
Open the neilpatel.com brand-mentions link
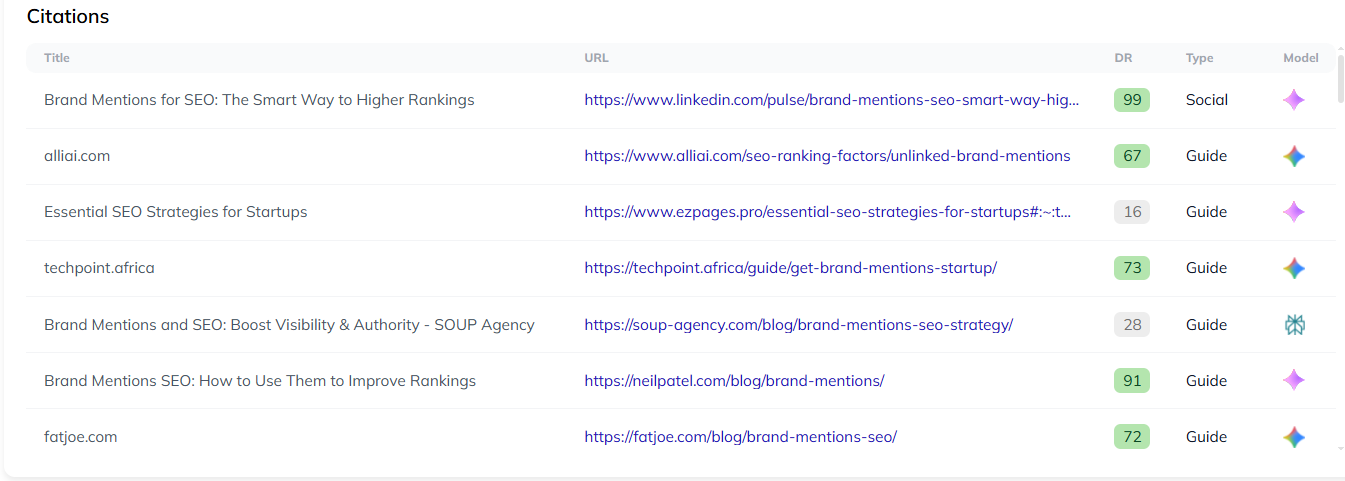[734, 381]
